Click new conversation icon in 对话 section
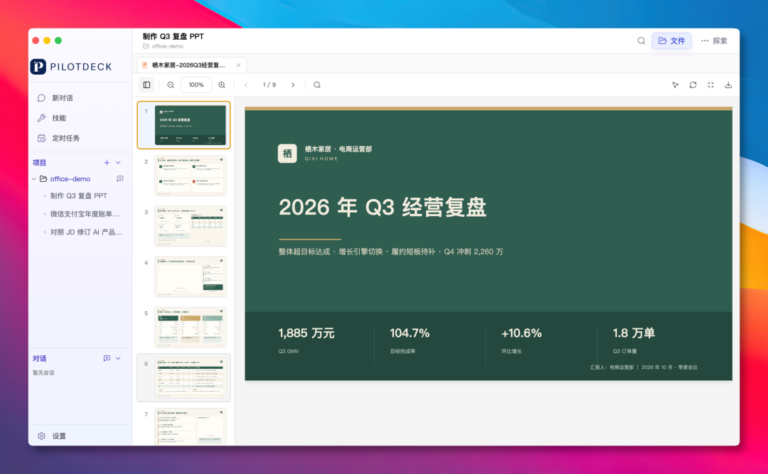The height and width of the screenshot is (474, 768). click(x=107, y=358)
